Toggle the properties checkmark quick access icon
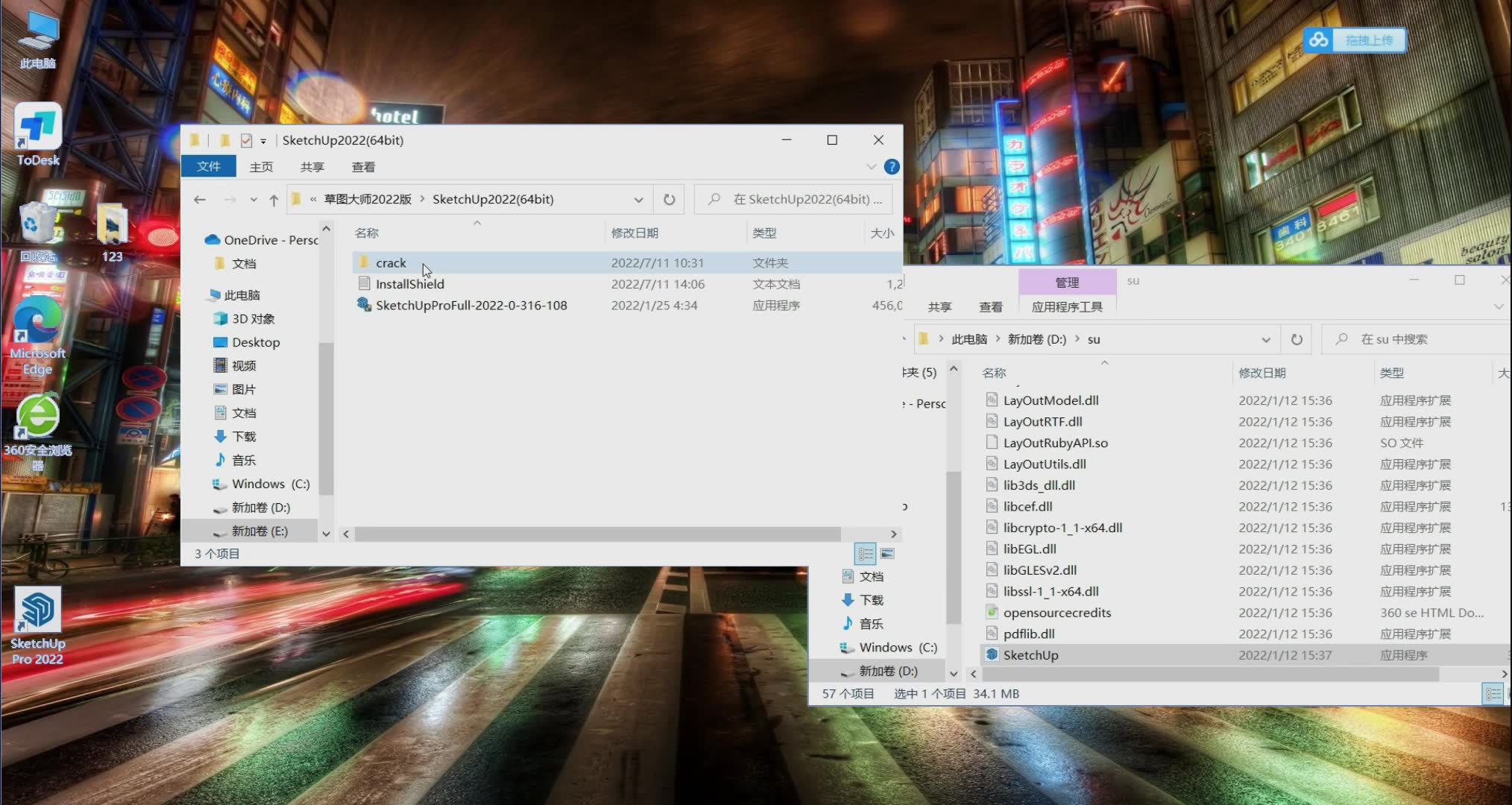This screenshot has width=1512, height=805. [246, 140]
